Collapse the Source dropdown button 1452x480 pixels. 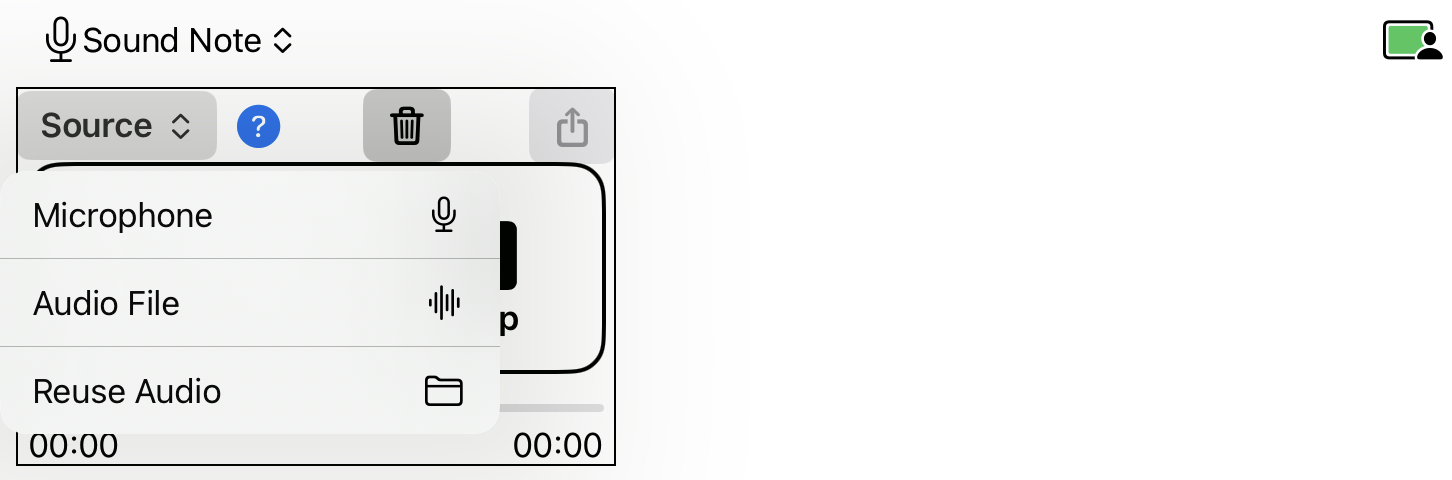tap(117, 126)
